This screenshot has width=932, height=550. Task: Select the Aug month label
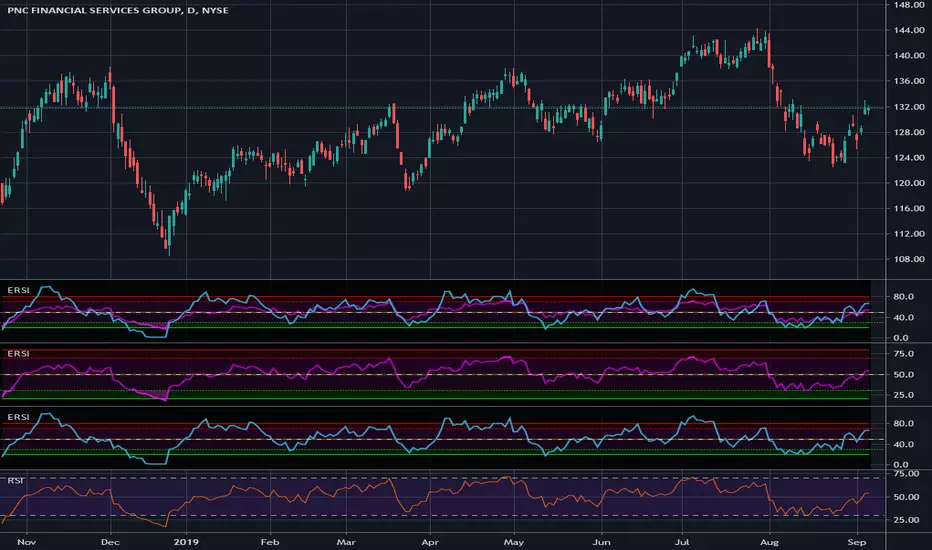click(x=770, y=542)
